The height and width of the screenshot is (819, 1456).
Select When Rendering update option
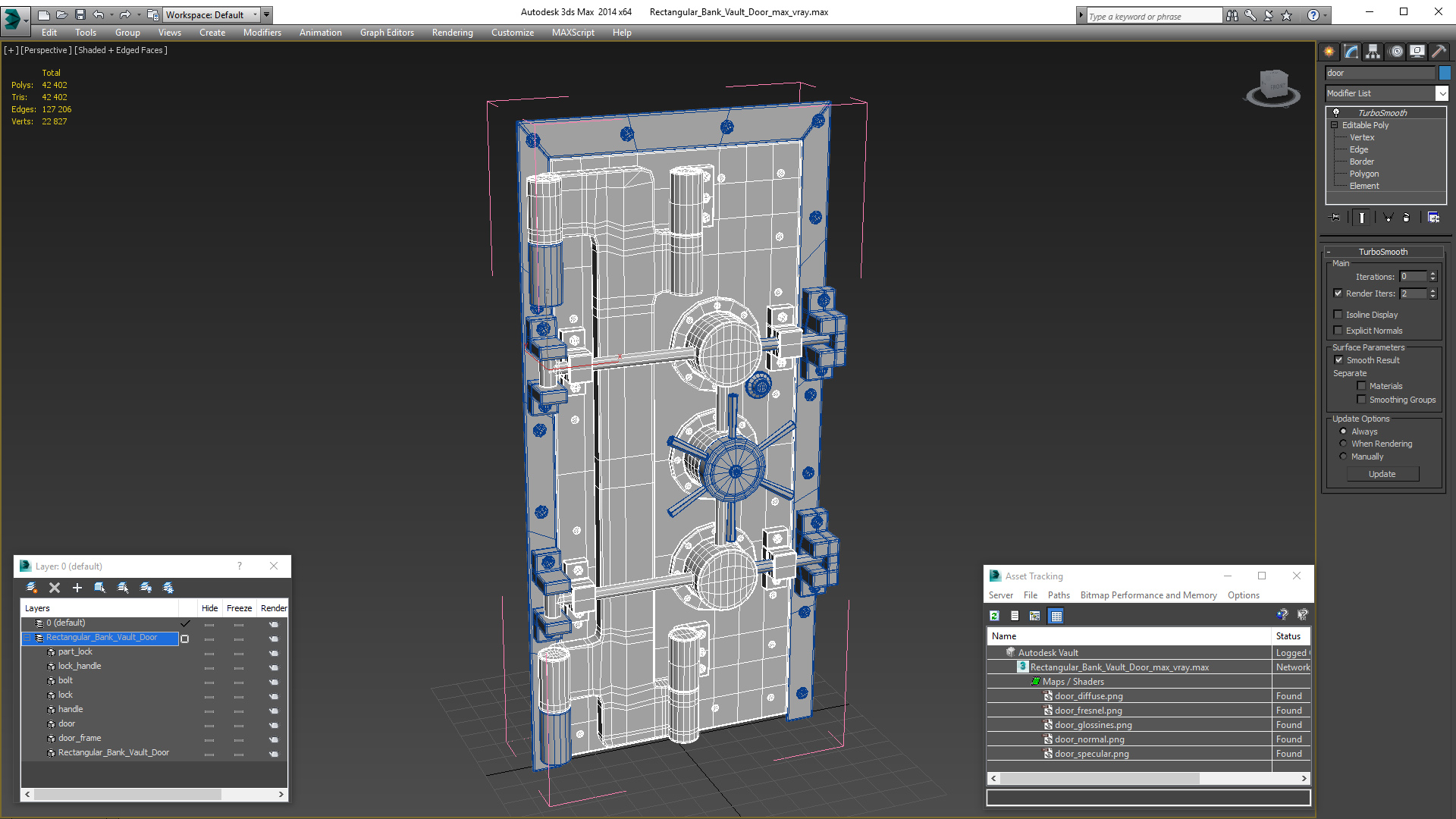tap(1343, 444)
